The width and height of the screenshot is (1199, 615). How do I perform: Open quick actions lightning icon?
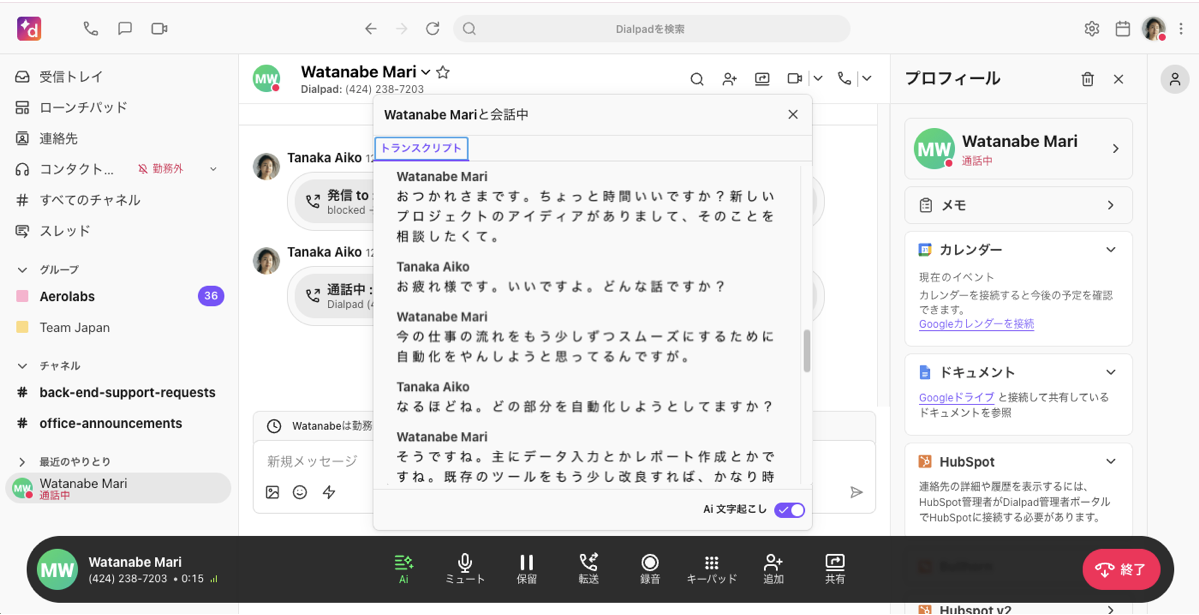(329, 493)
